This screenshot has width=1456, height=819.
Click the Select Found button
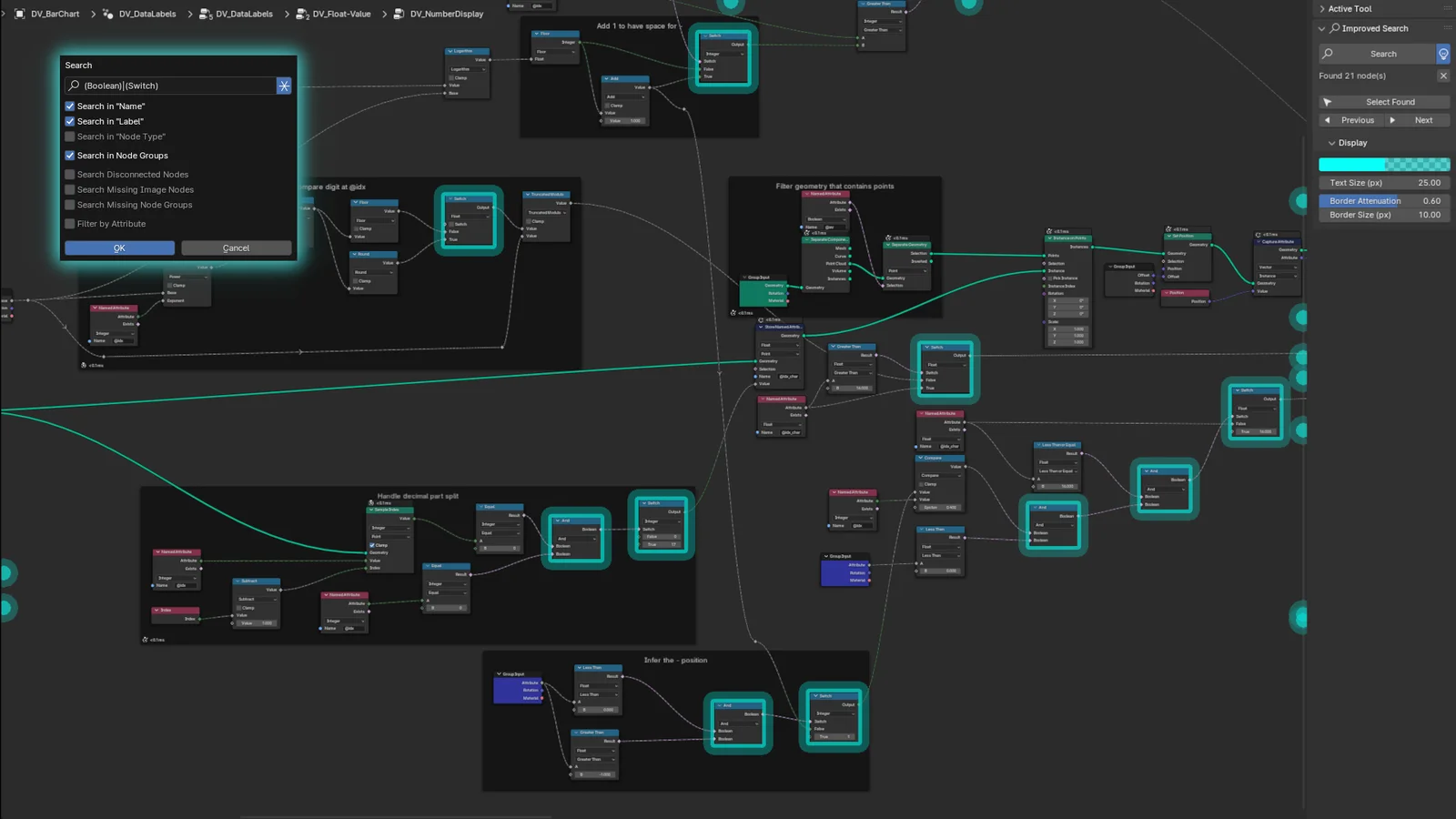(x=1383, y=101)
